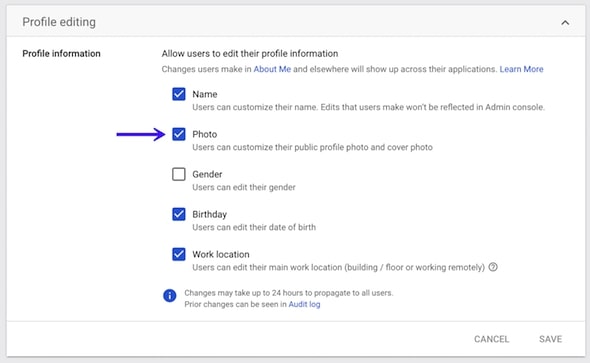Click 'Users can edit their gender' description
590x363 pixels.
244,187
